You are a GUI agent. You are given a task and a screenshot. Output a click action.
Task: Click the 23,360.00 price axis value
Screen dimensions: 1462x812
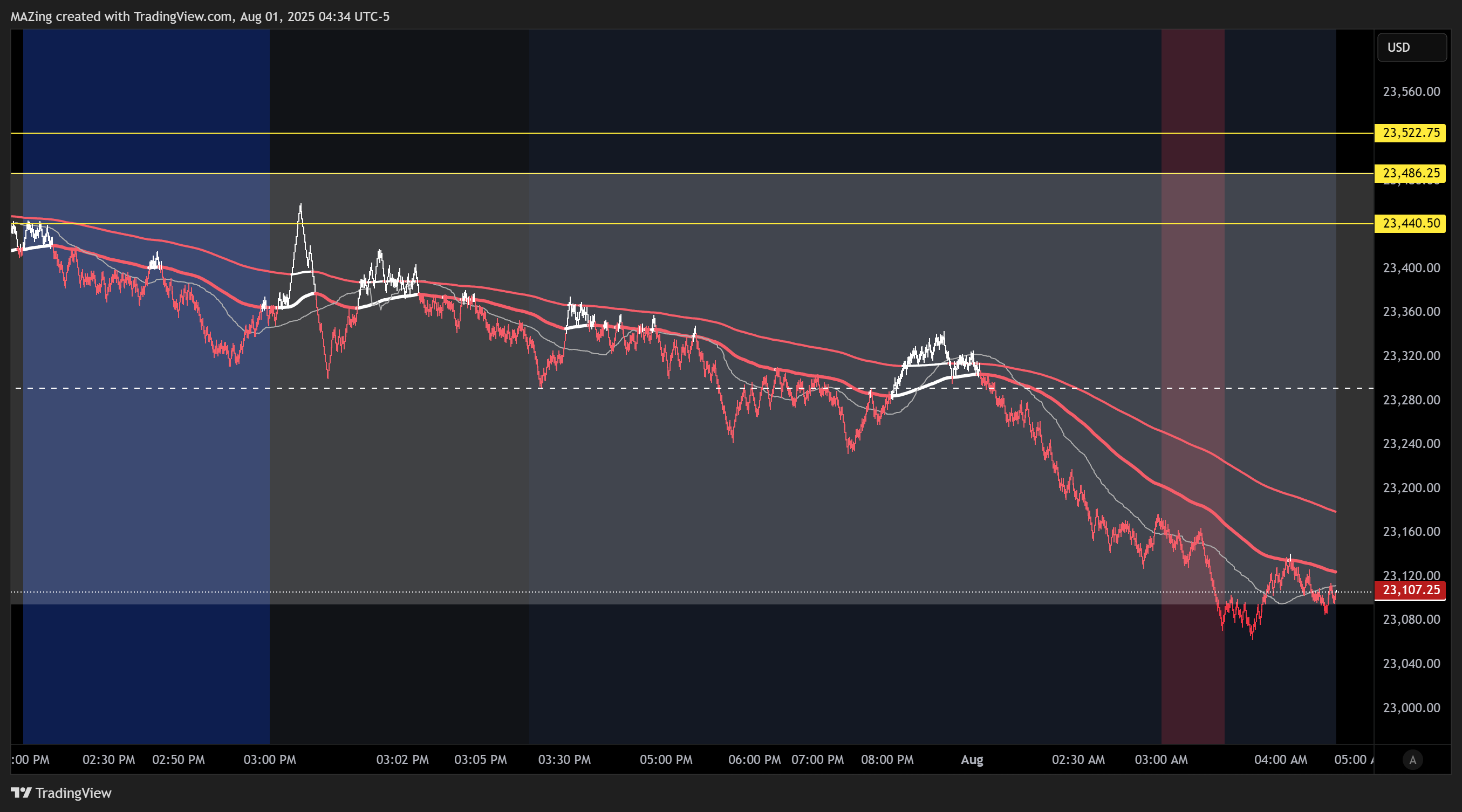[1411, 311]
